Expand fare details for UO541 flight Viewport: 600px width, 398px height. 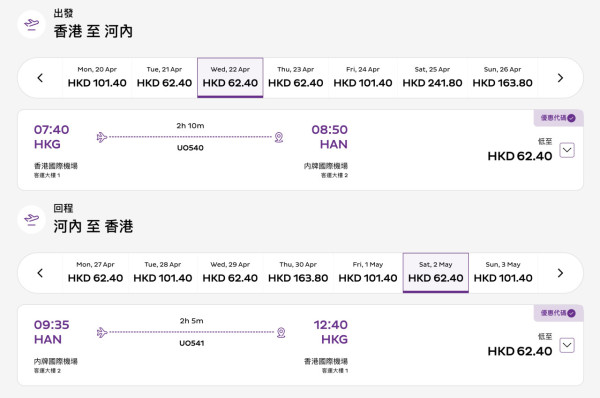[567, 345]
